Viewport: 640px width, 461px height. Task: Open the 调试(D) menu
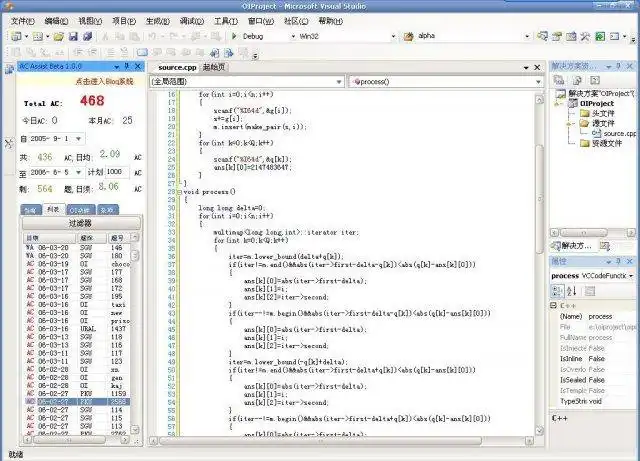(x=191, y=21)
